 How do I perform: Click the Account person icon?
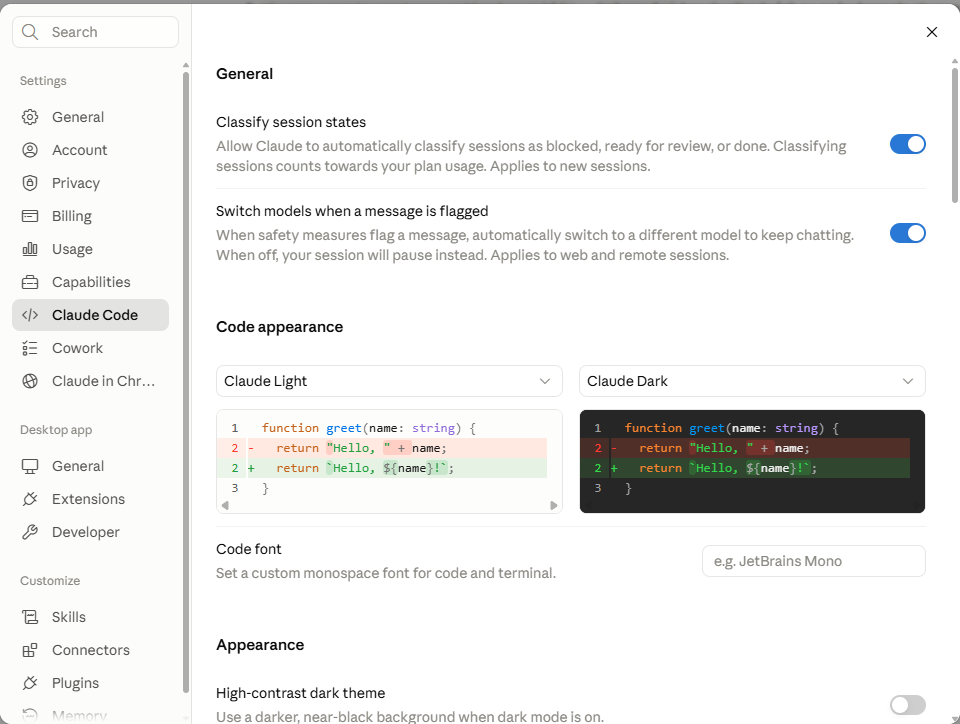pyautogui.click(x=30, y=150)
